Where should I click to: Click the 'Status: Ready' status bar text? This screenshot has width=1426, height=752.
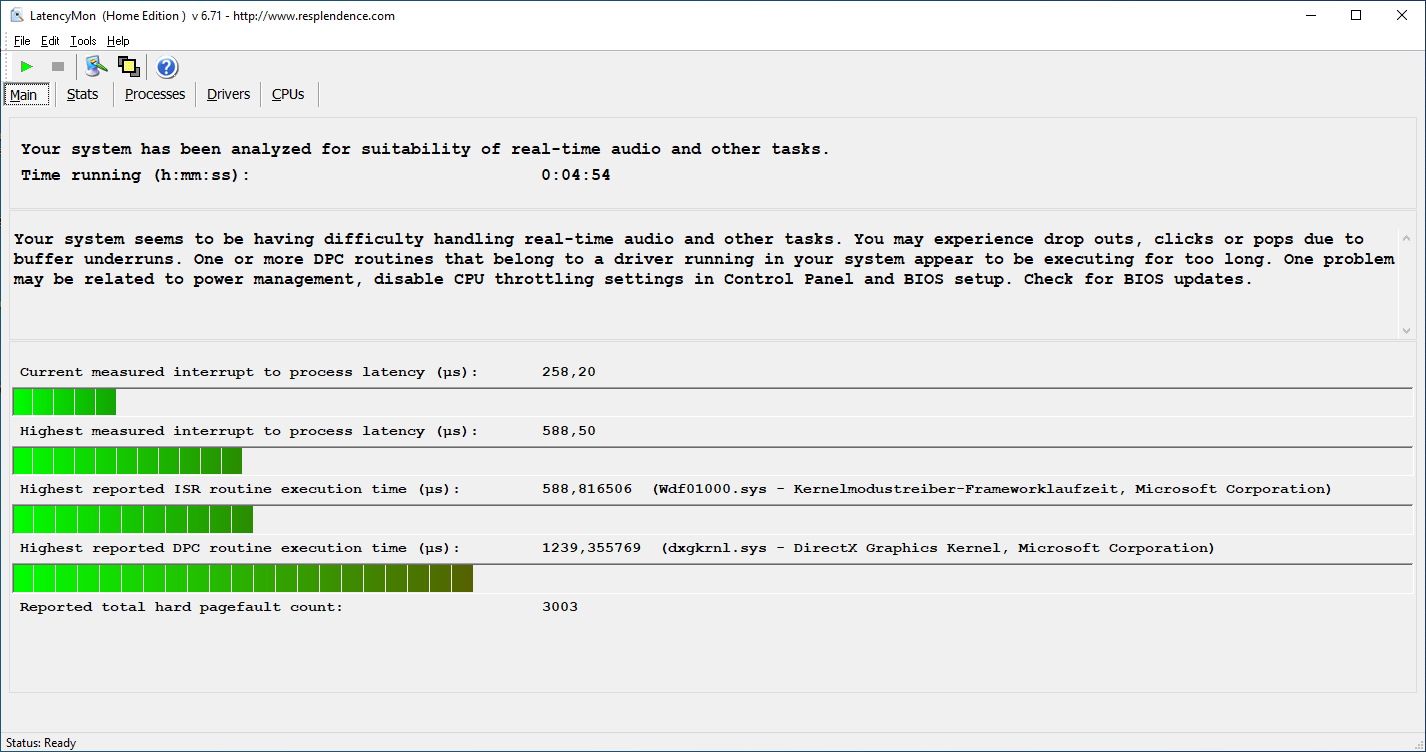coord(41,743)
